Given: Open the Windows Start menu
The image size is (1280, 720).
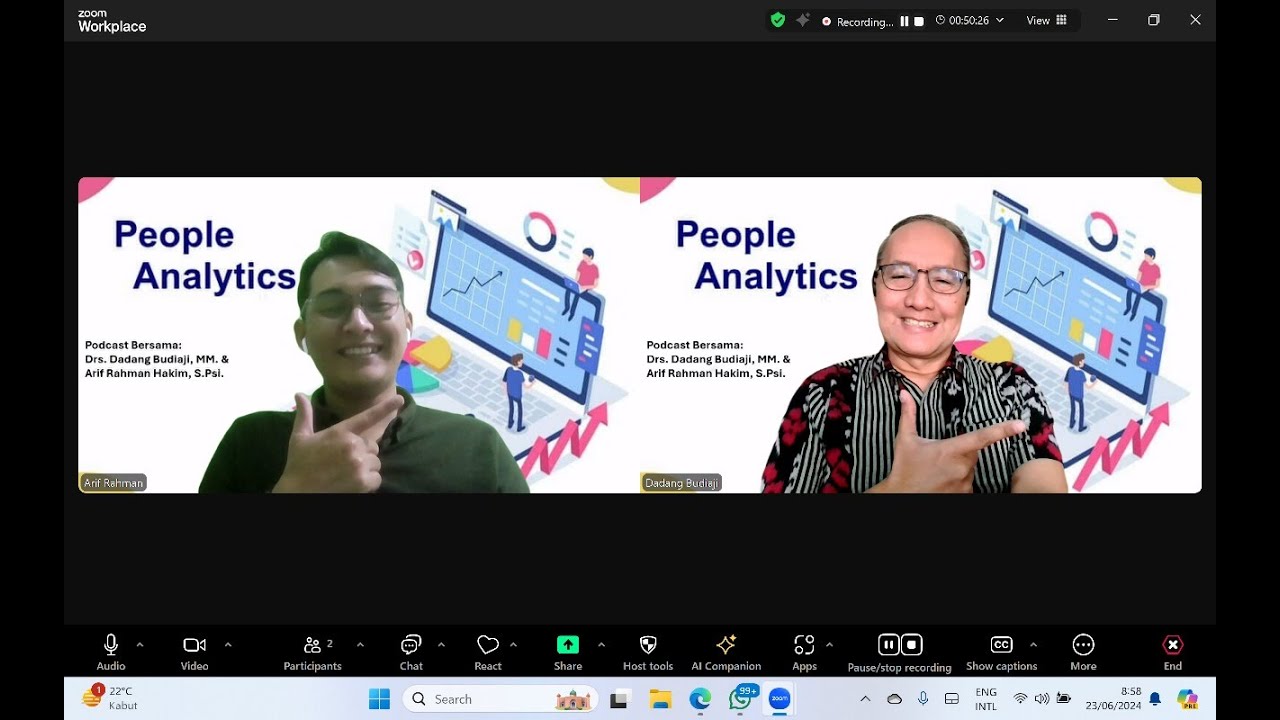Looking at the screenshot, I should tap(379, 699).
